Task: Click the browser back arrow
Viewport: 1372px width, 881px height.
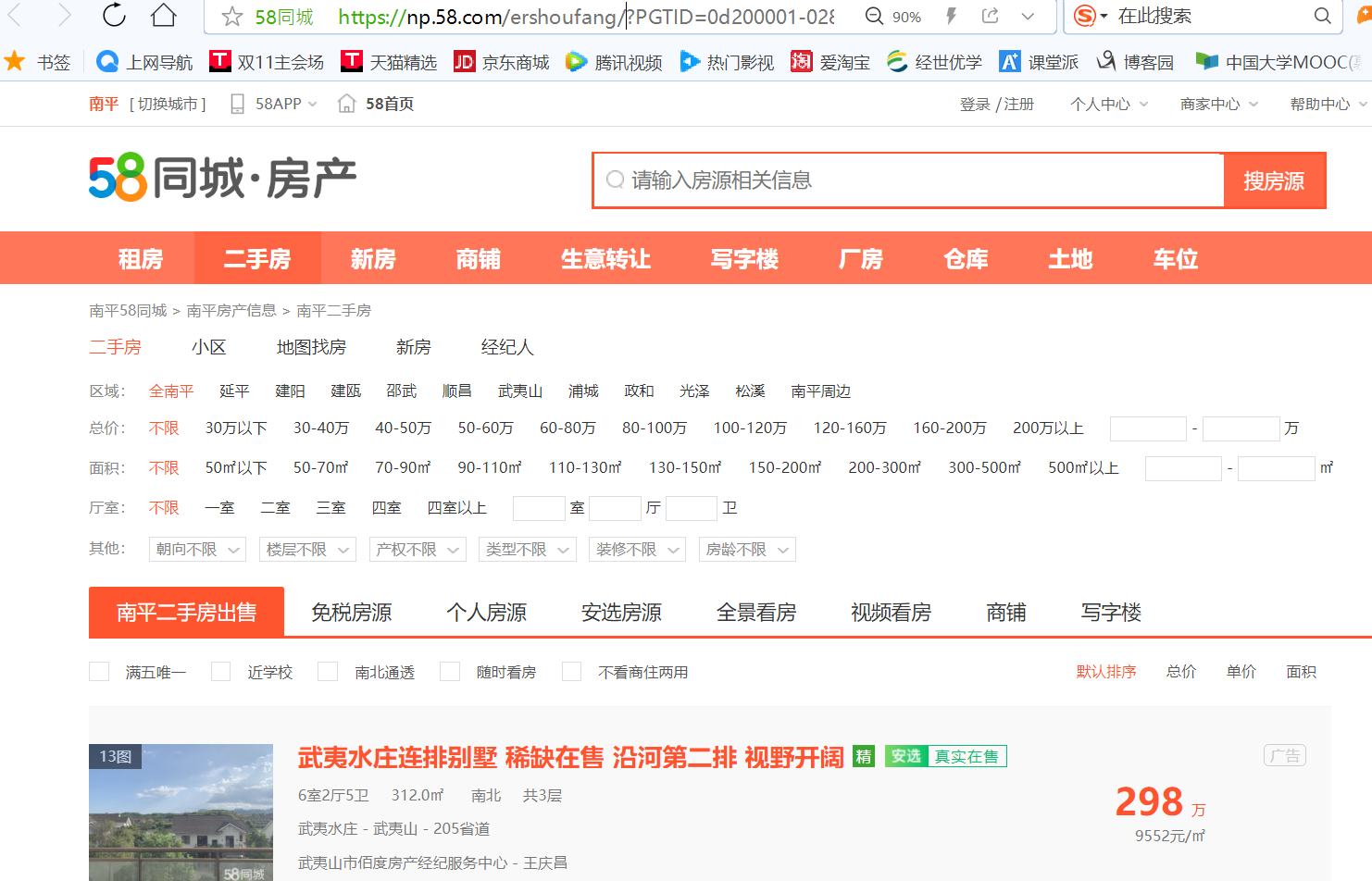Action: pyautogui.click(x=15, y=15)
